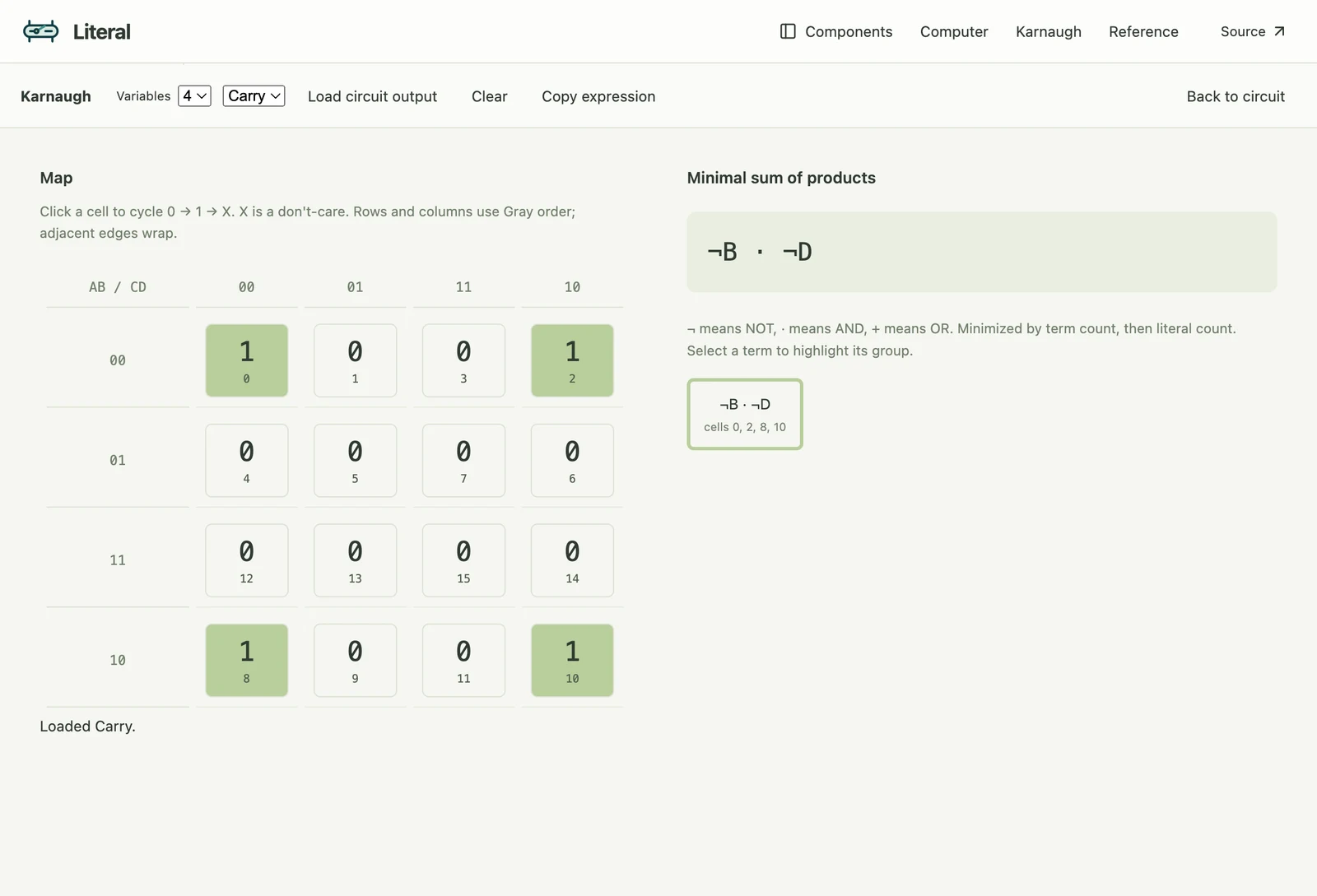Viewport: 1317px width, 896px height.
Task: Flip map cell 10
Action: point(572,661)
